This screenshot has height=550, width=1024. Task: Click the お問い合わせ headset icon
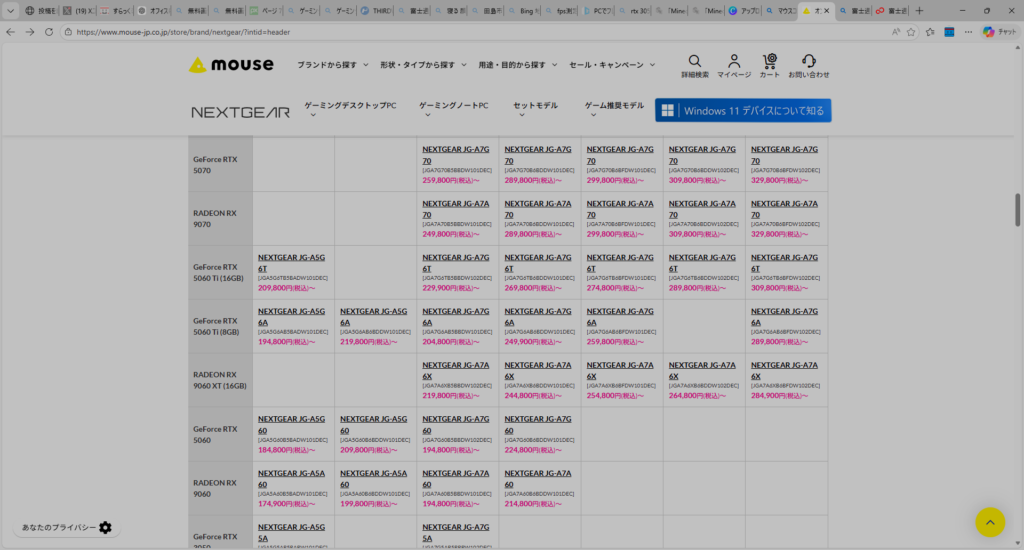pyautogui.click(x=808, y=61)
